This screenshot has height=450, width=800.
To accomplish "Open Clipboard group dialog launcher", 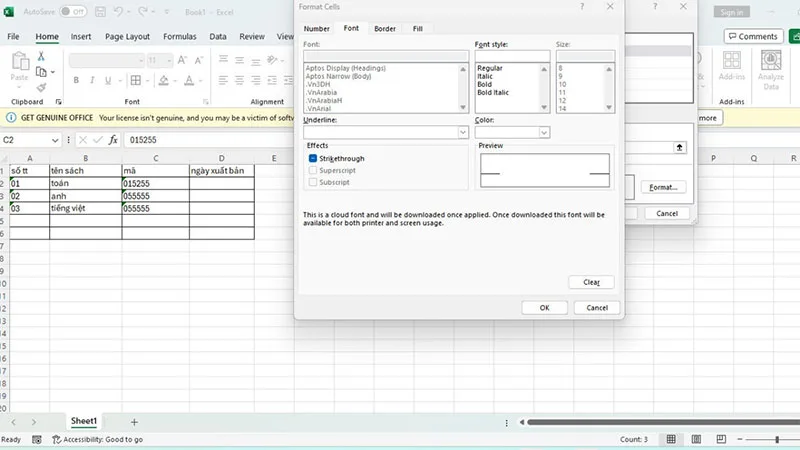I will pyautogui.click(x=58, y=102).
